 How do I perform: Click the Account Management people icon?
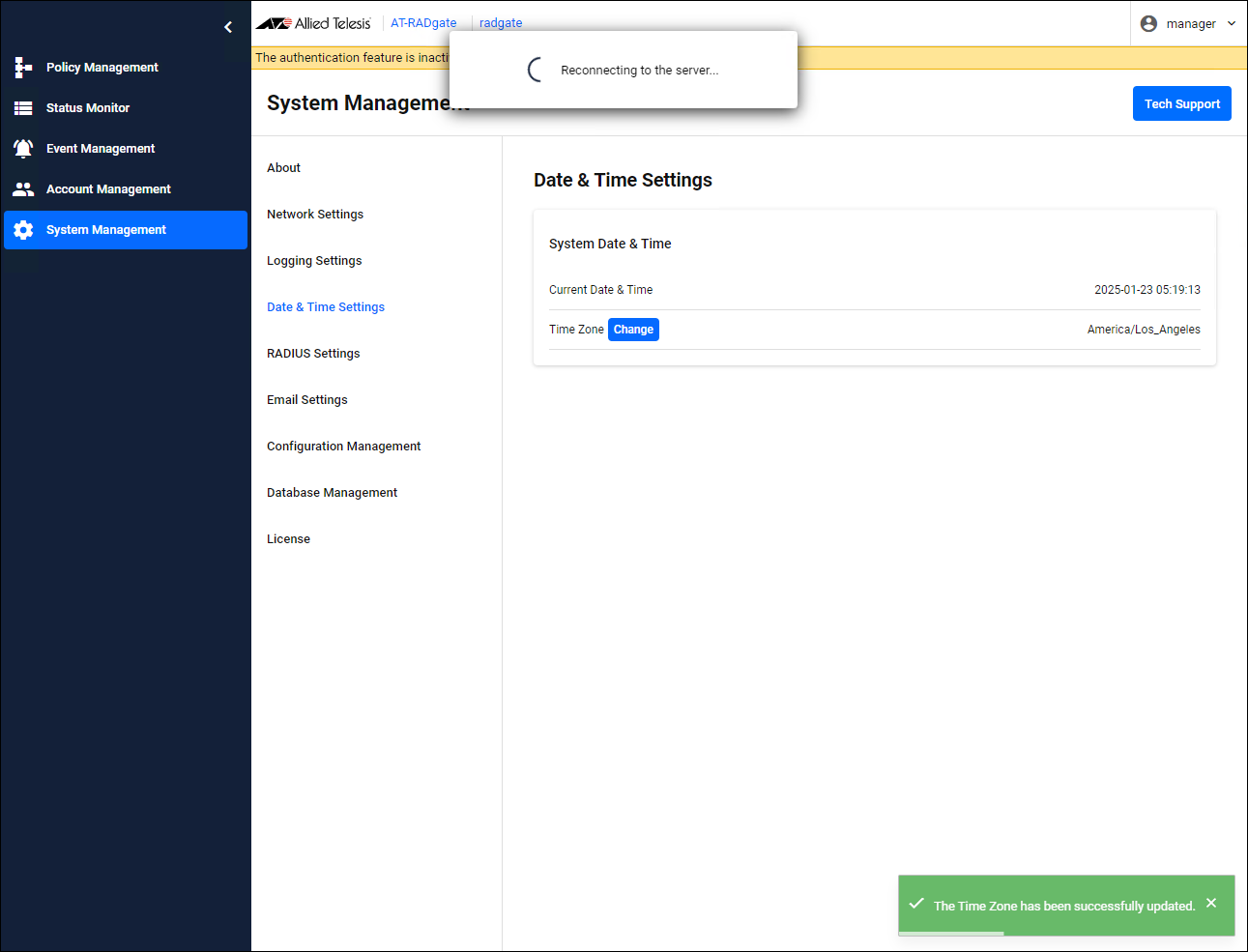[23, 189]
